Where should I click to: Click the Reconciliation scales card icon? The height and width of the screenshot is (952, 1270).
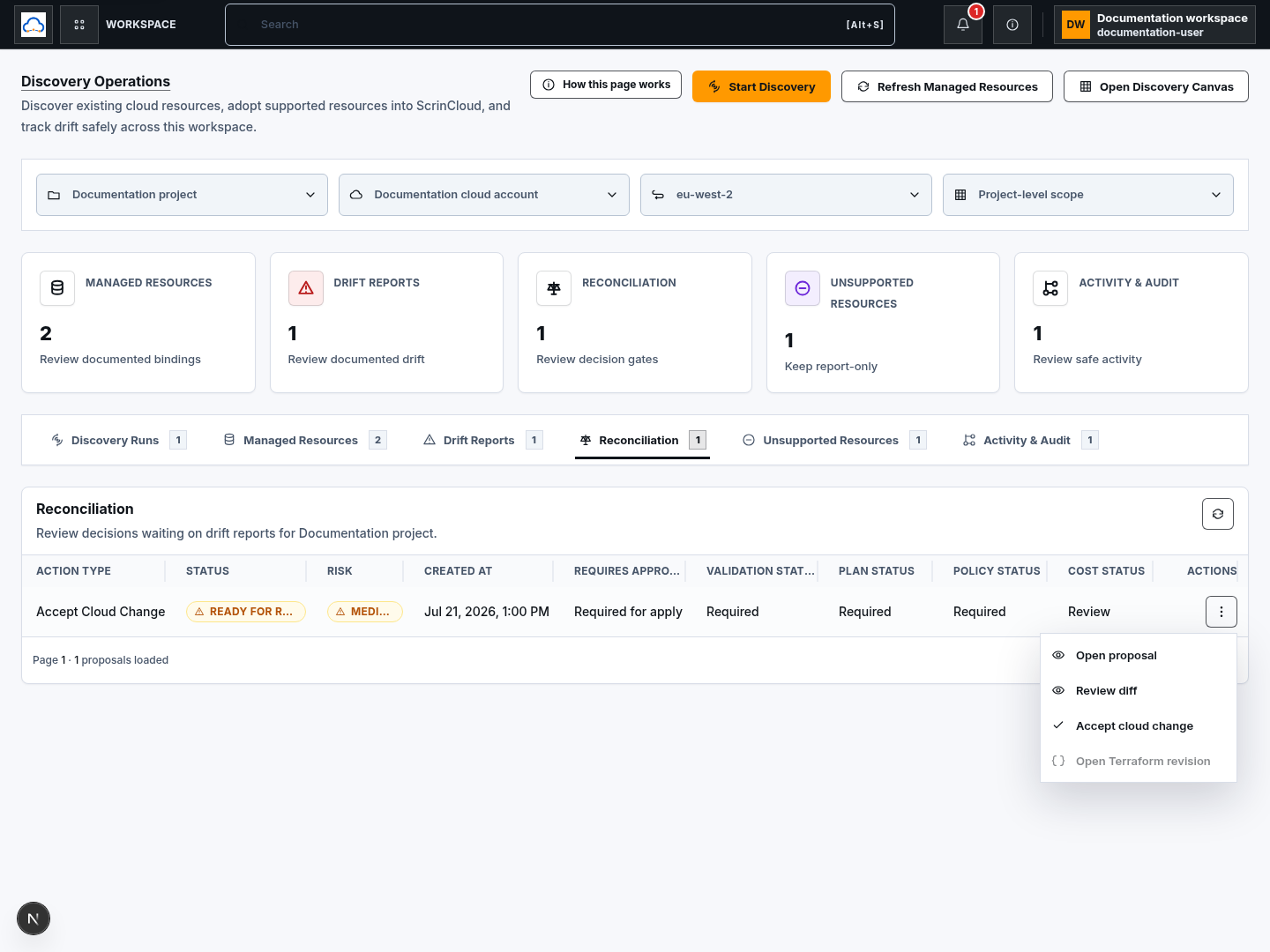coord(554,288)
